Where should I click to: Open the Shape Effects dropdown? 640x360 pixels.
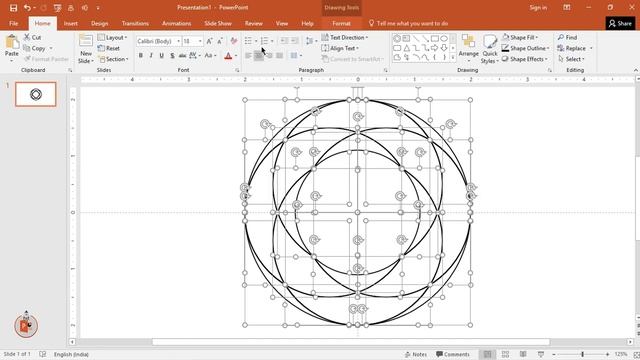(x=524, y=59)
